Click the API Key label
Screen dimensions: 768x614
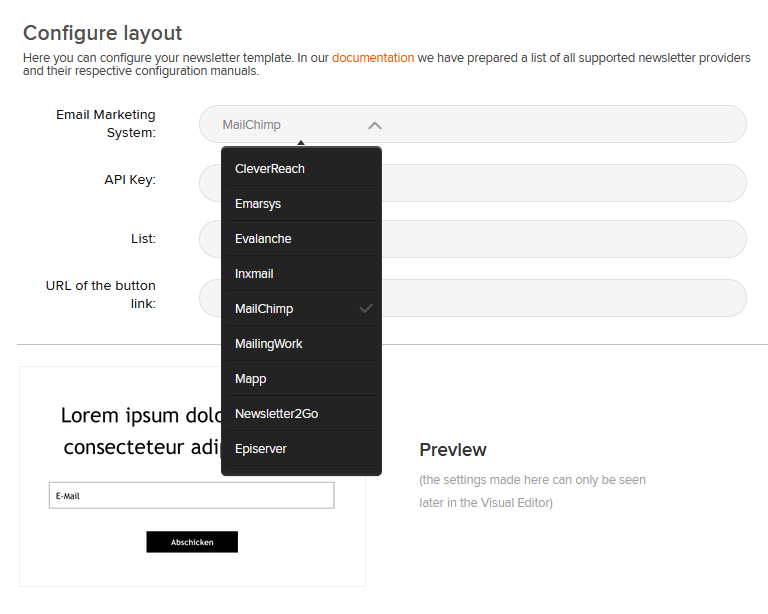click(x=130, y=180)
